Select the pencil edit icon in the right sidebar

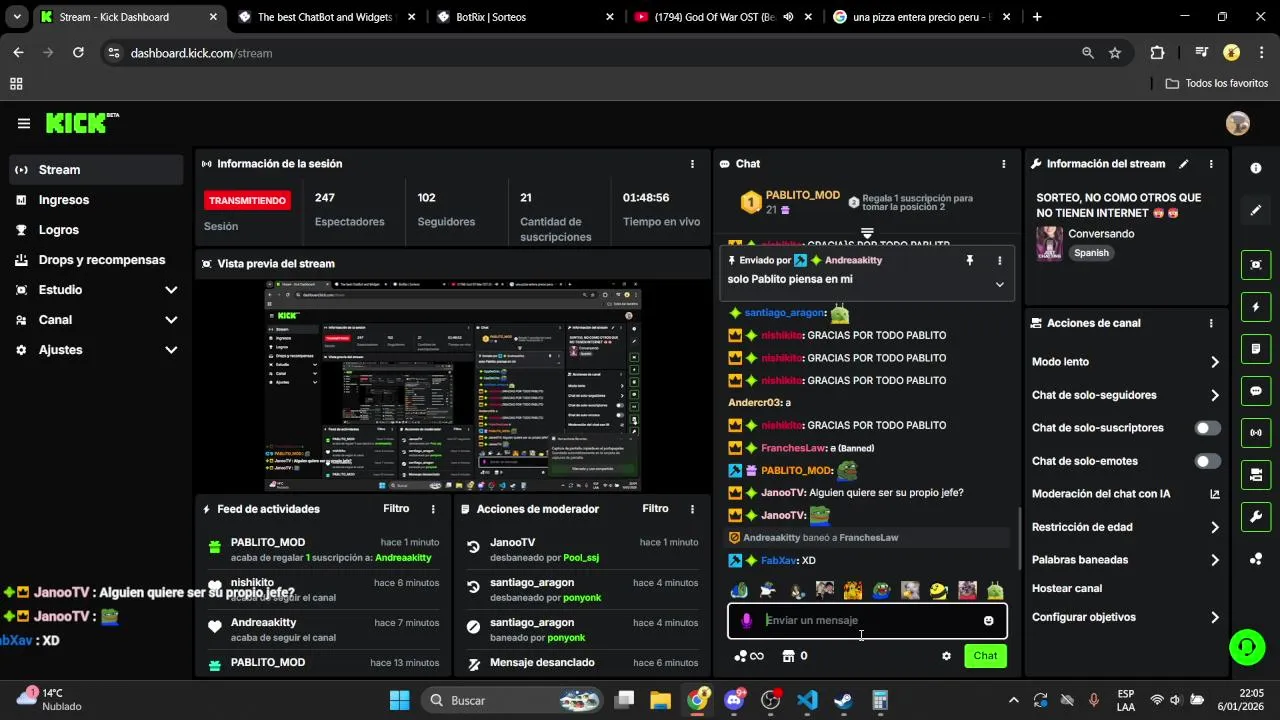tap(1256, 211)
